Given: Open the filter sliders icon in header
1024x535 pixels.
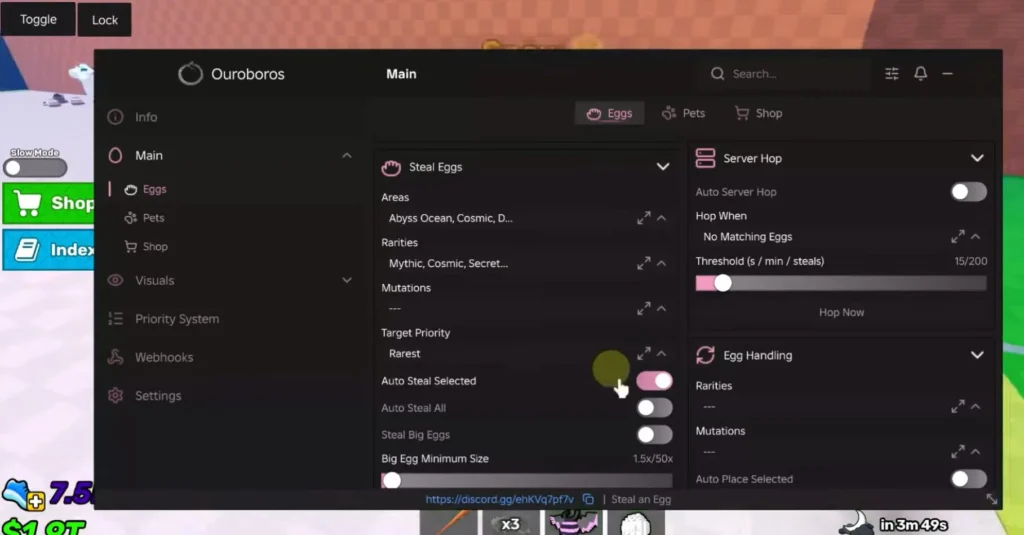Looking at the screenshot, I should (891, 74).
